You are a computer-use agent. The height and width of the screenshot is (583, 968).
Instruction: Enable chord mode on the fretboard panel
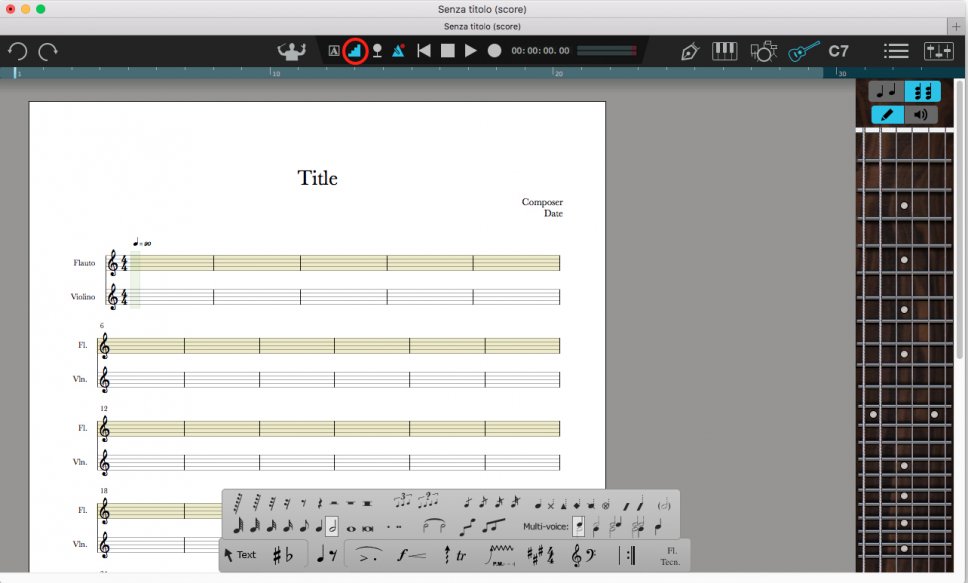[922, 92]
